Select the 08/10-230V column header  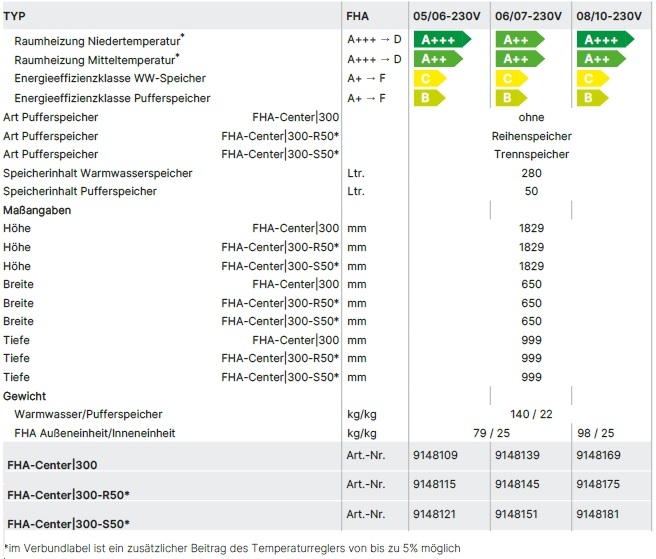pyautogui.click(x=614, y=16)
